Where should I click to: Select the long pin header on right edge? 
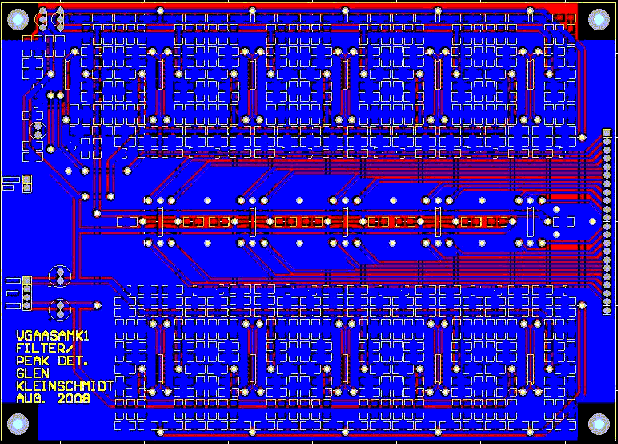[x=607, y=221]
